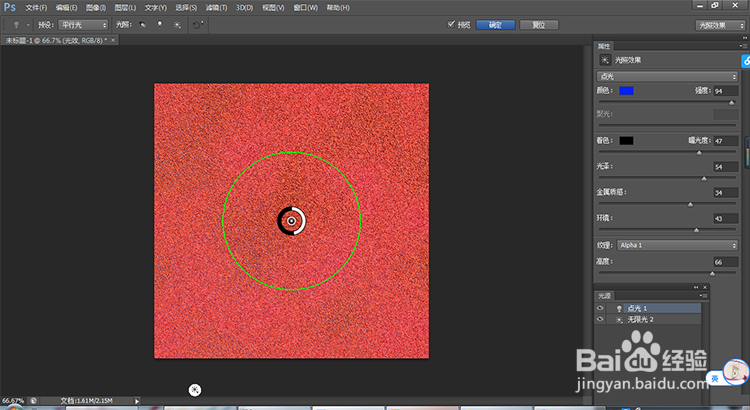
Task: Click the Photoshop Ps logo icon
Action: (9, 7)
